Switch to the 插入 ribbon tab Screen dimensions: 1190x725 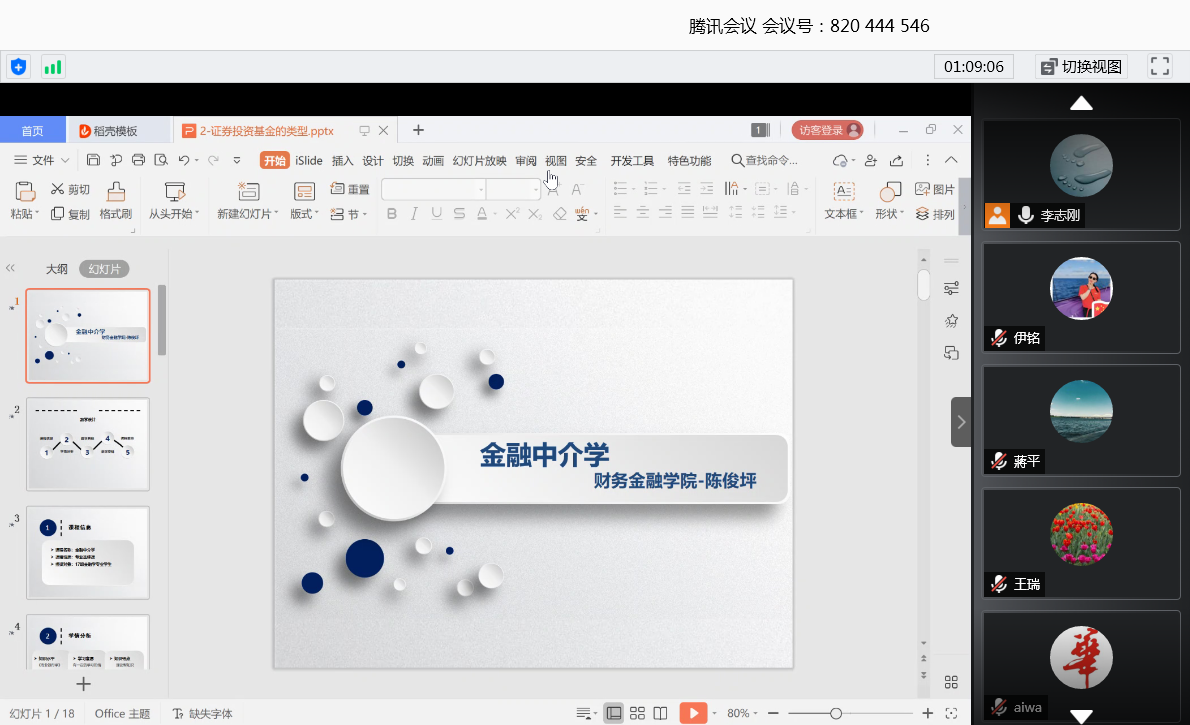[341, 160]
